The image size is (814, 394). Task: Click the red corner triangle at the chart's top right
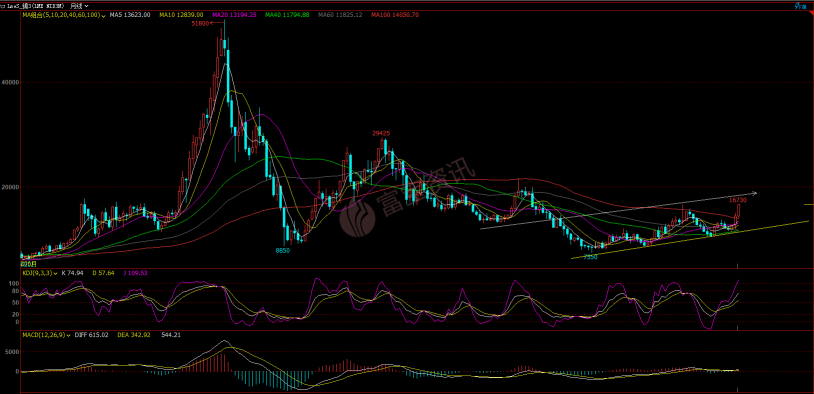click(x=811, y=13)
